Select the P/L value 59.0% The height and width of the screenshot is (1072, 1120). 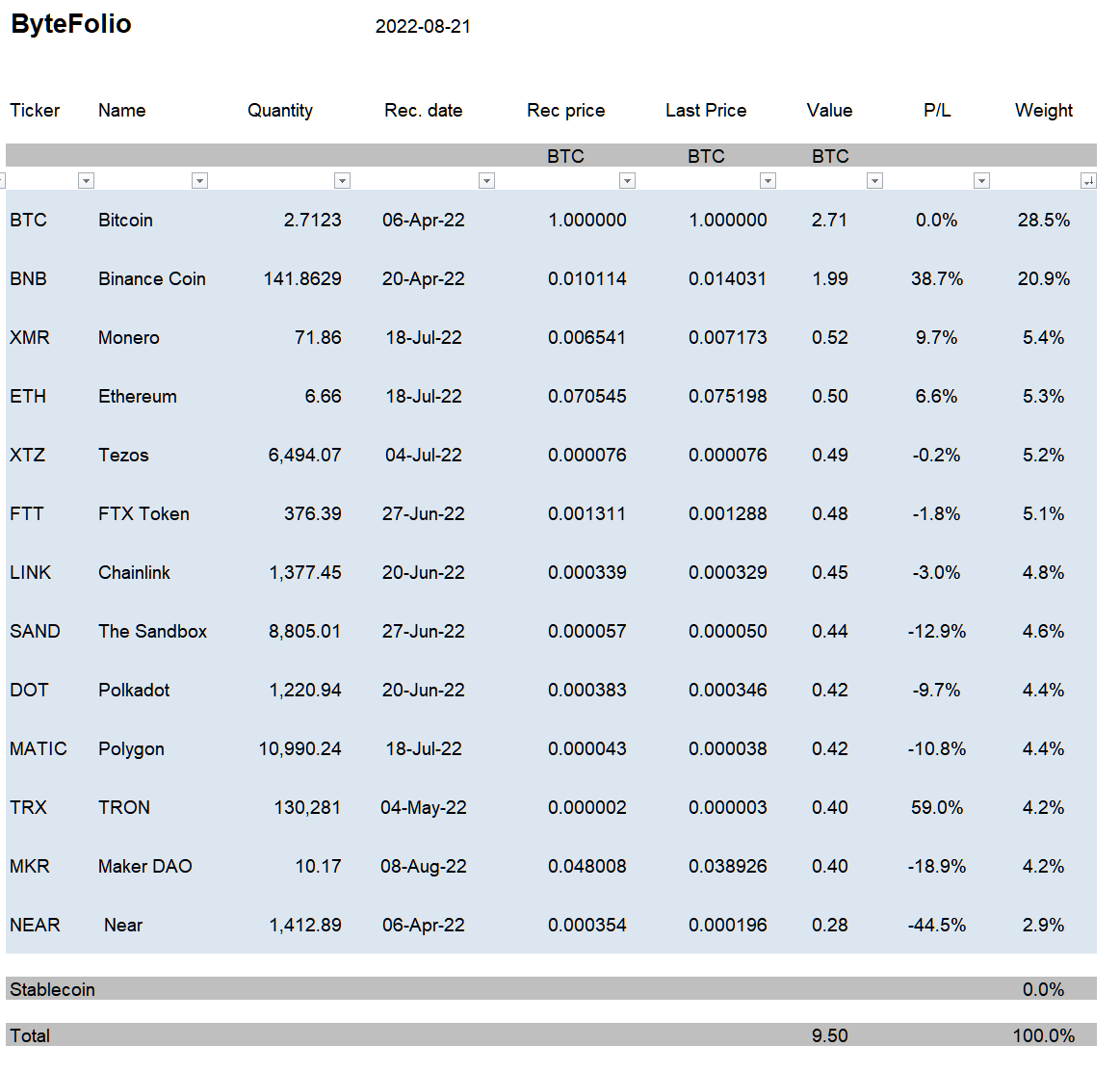point(937,807)
